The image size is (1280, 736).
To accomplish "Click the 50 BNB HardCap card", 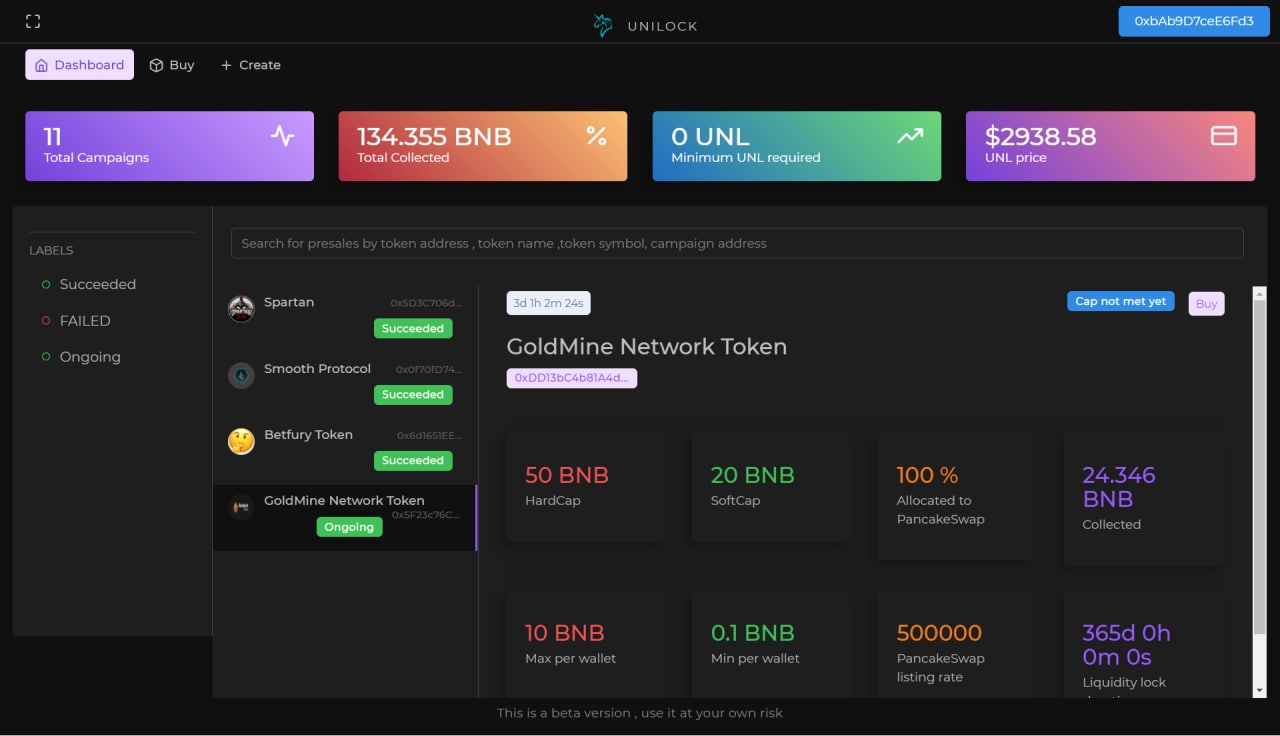I will click(586, 487).
